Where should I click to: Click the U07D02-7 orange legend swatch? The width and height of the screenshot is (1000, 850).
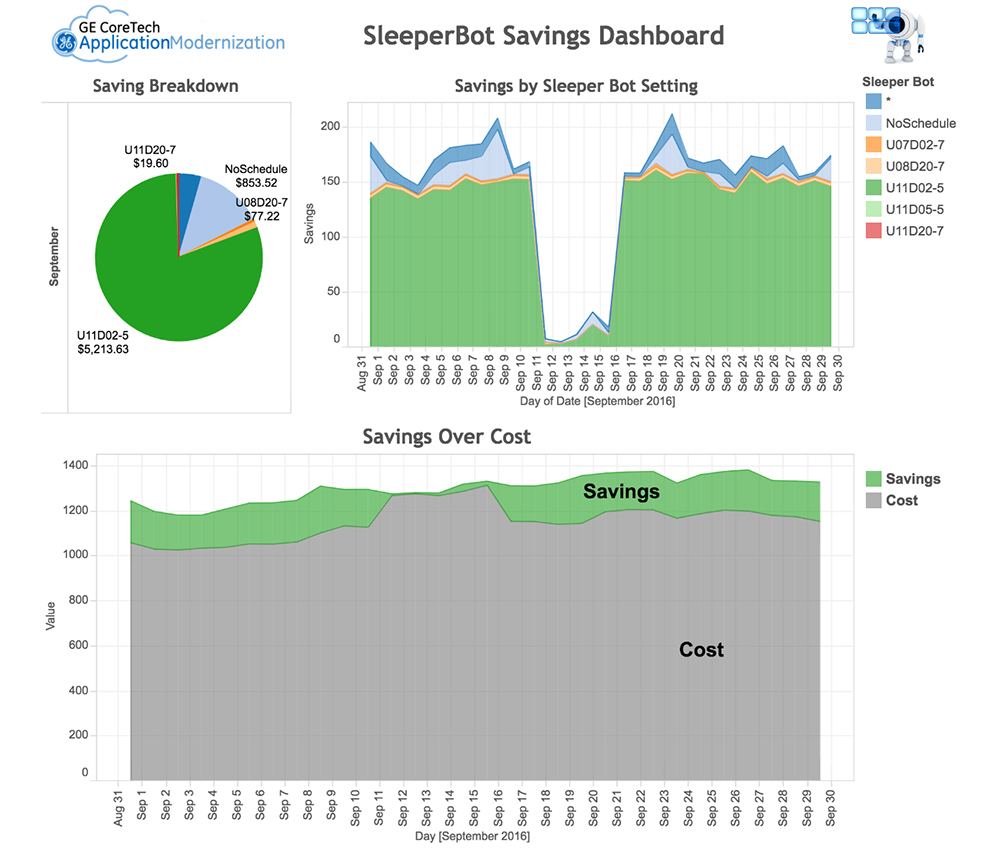(x=874, y=145)
